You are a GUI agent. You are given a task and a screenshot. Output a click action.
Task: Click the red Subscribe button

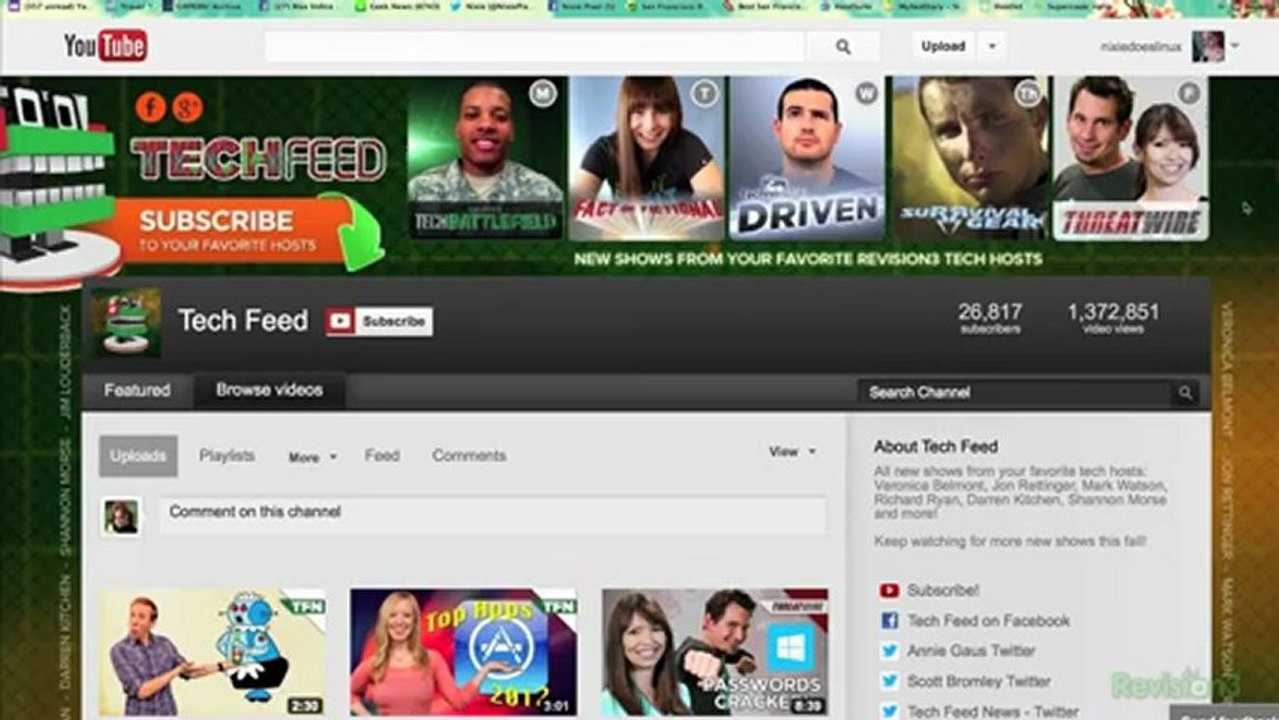(379, 321)
